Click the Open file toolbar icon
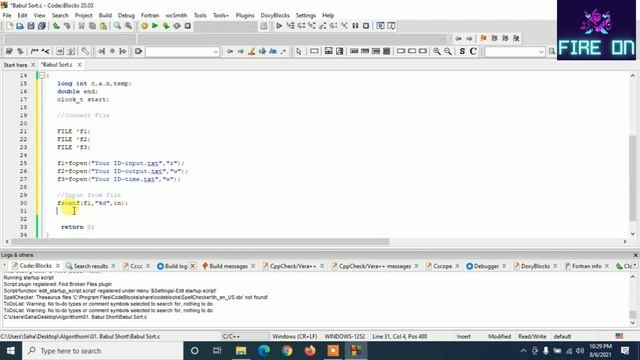The height and width of the screenshot is (360, 640). [20, 26]
